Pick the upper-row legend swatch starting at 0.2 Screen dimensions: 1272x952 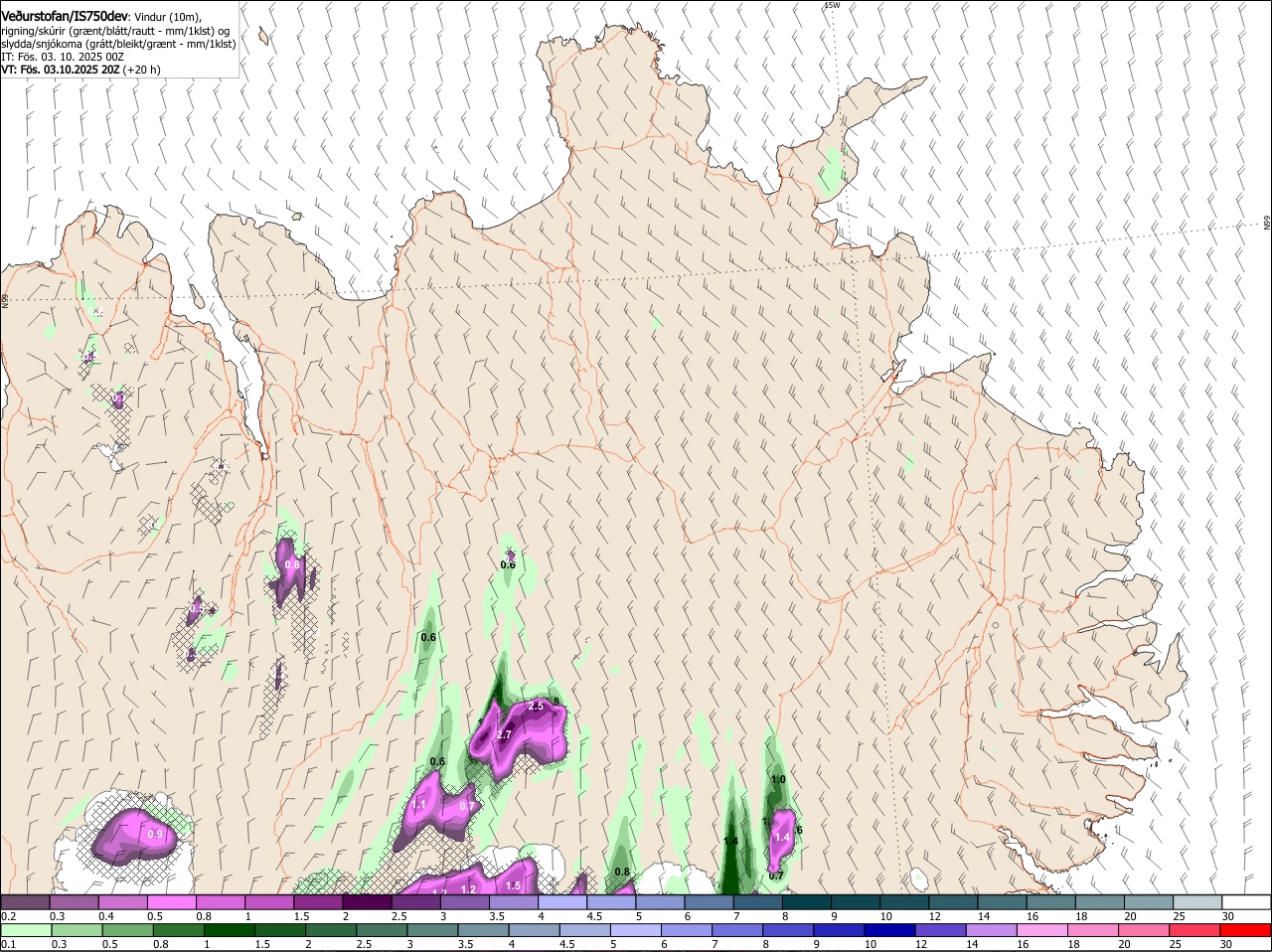pyautogui.click(x=25, y=901)
